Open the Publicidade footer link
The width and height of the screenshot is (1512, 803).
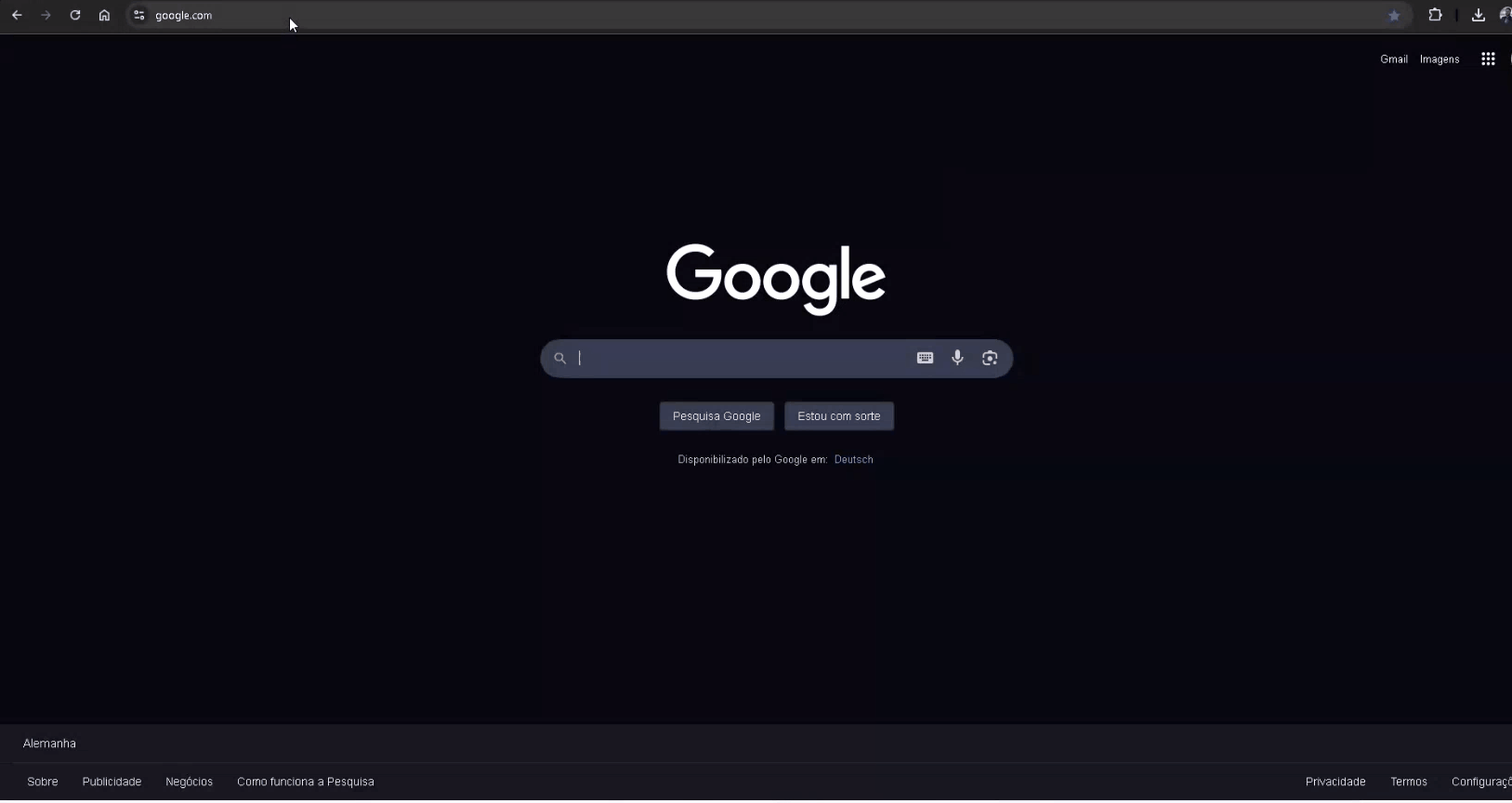pyautogui.click(x=112, y=783)
